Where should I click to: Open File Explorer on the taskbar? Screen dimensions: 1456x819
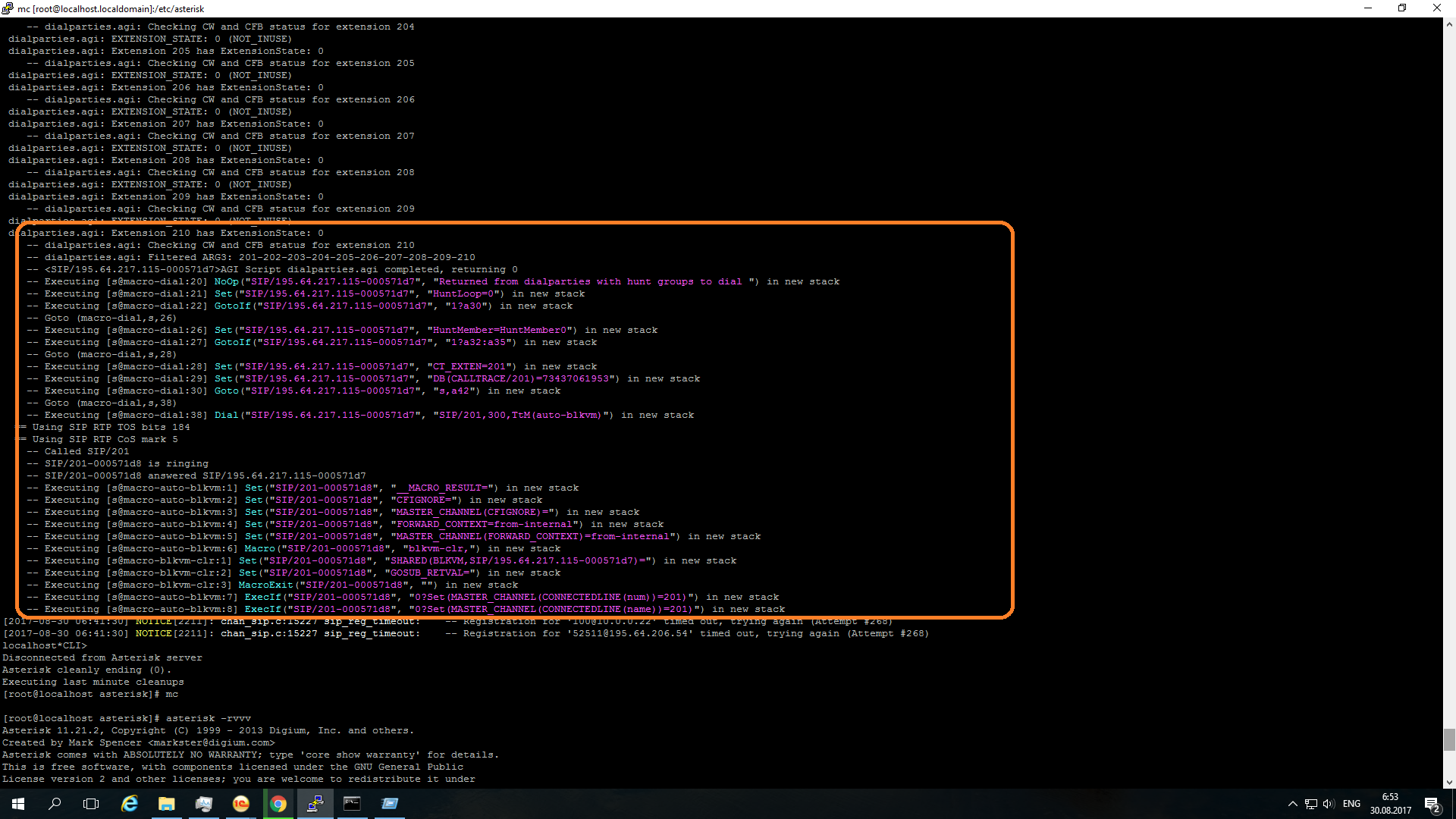[x=167, y=803]
